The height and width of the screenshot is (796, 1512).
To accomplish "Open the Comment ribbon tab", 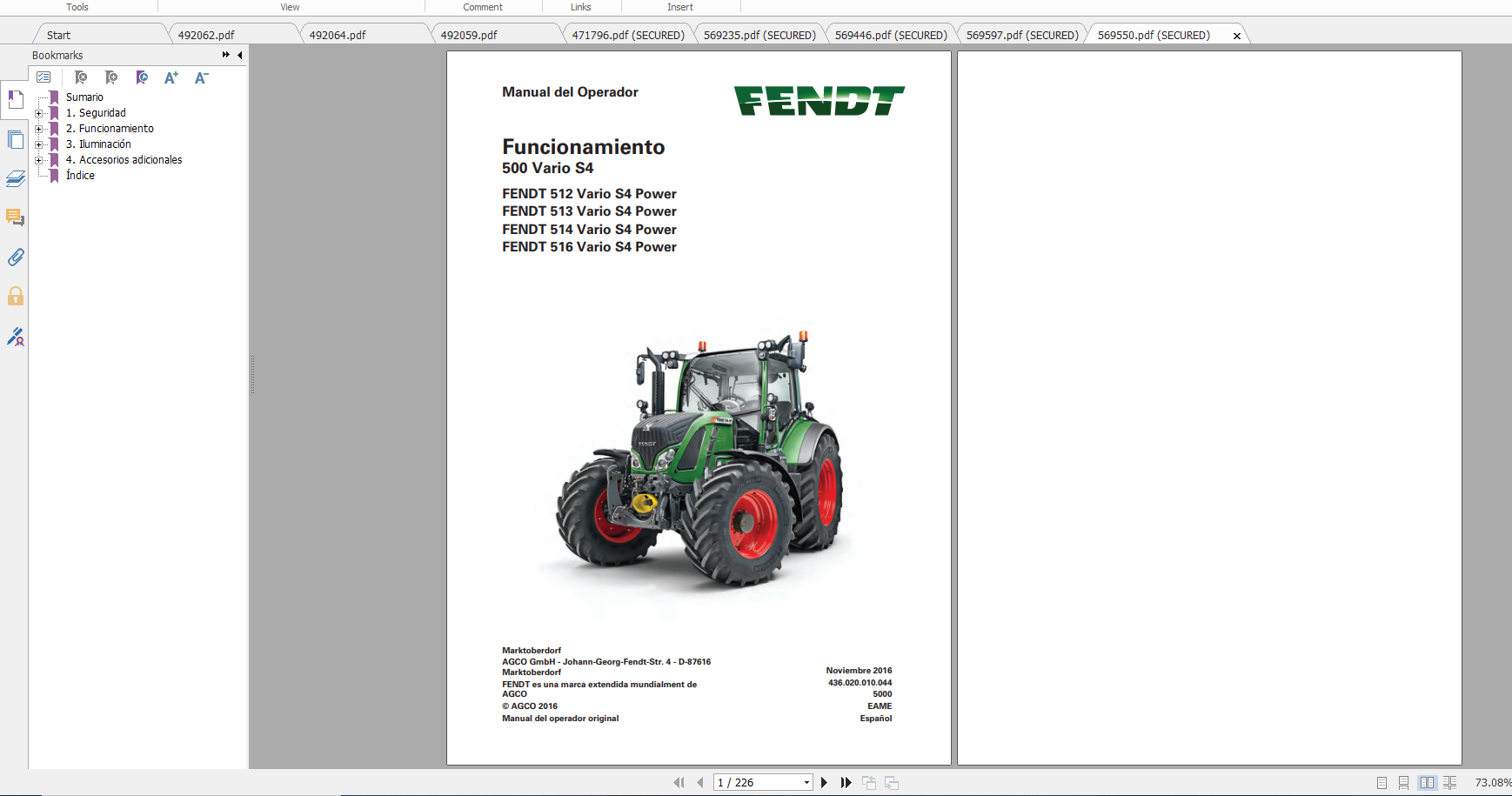I will coord(483,7).
